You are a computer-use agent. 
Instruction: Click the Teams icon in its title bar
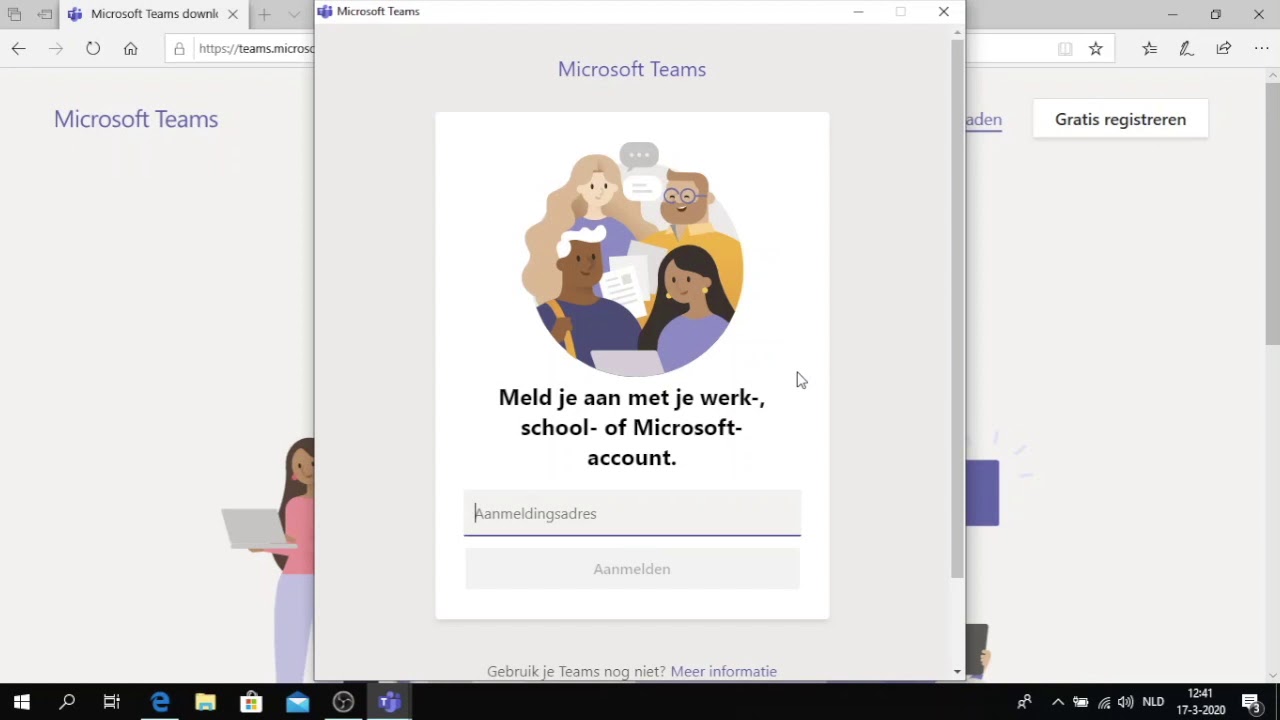(x=325, y=12)
